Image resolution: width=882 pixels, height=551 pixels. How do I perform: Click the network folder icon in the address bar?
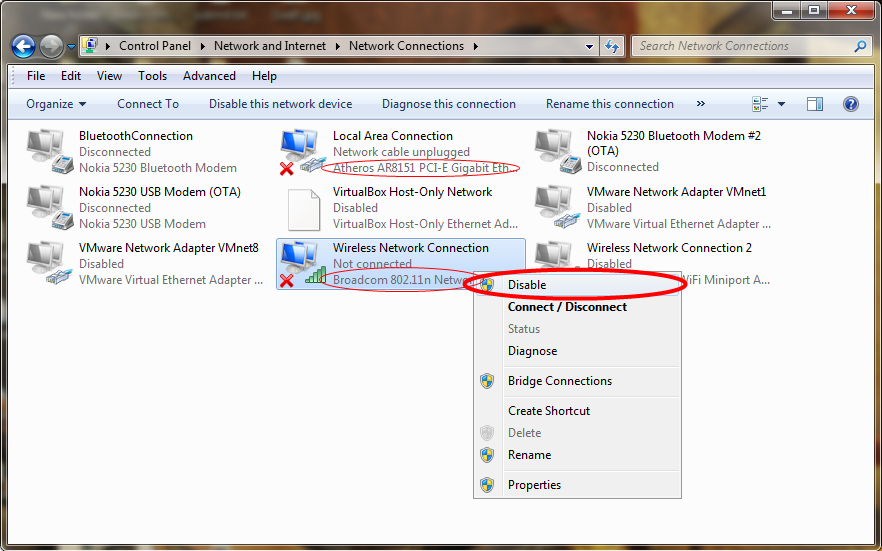[90, 46]
